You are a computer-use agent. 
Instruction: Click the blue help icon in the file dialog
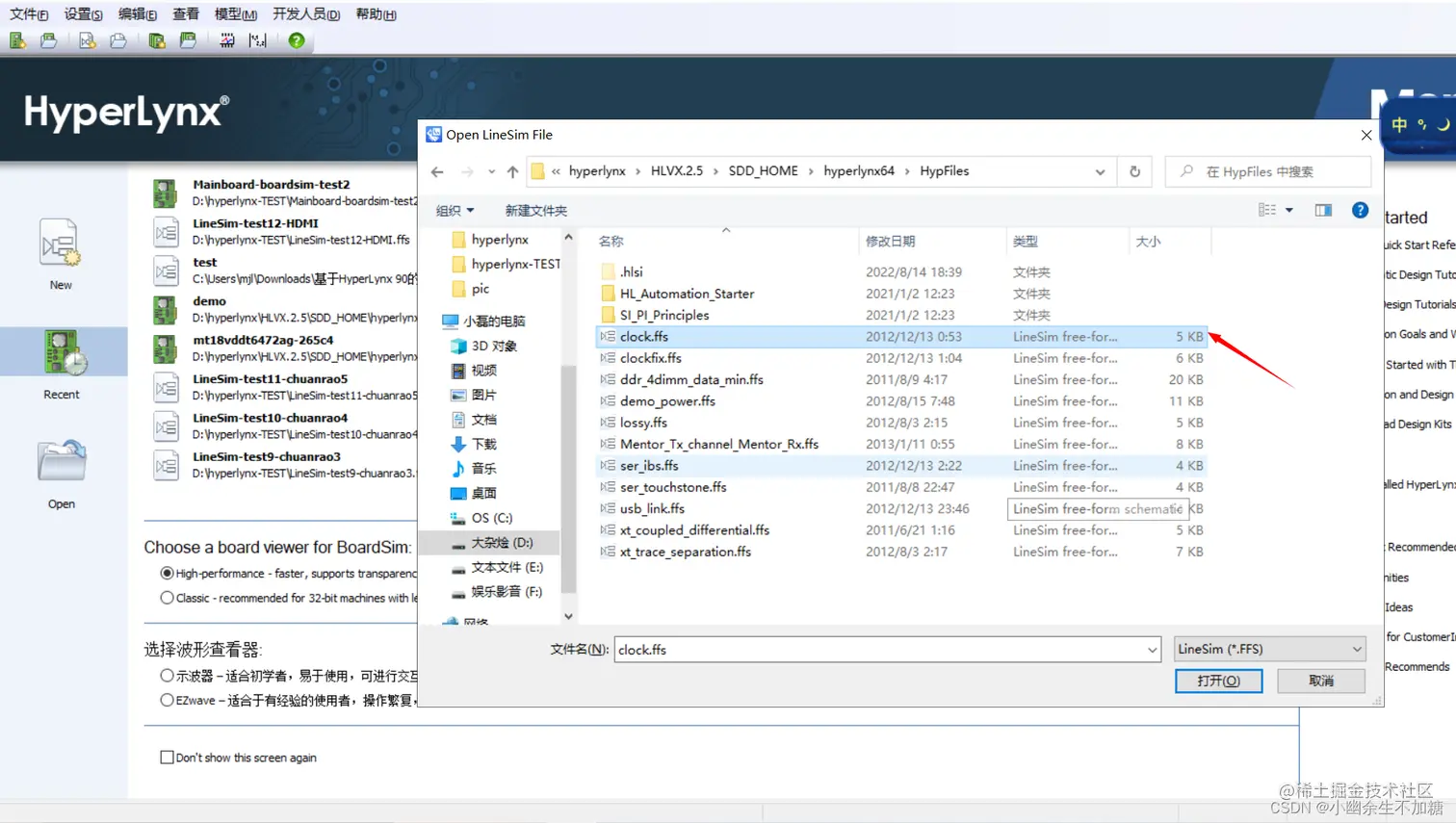(x=1360, y=210)
